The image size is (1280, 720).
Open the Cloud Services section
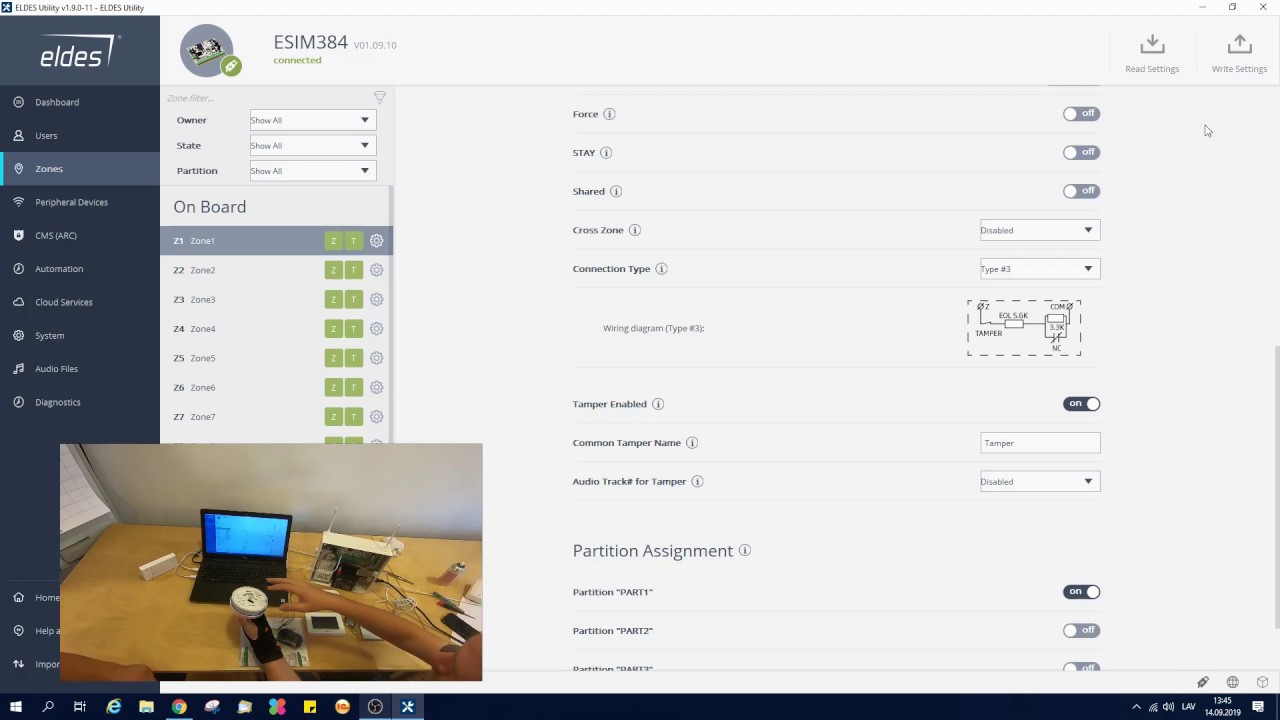pos(80,302)
